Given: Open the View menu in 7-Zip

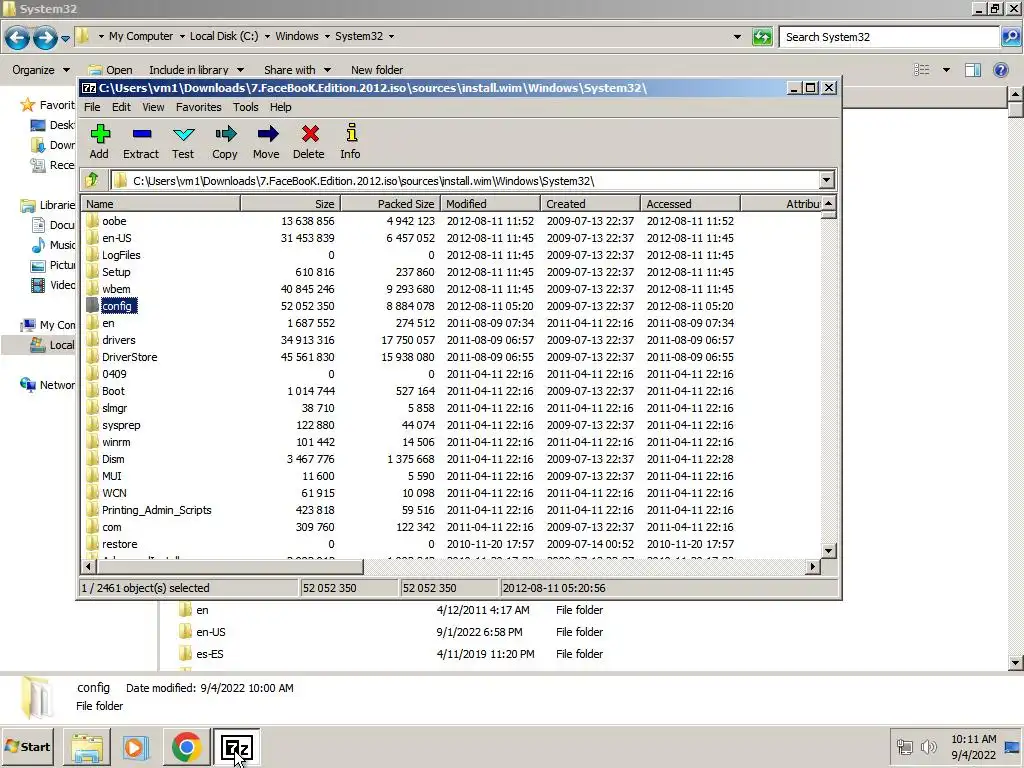Looking at the screenshot, I should pos(153,107).
